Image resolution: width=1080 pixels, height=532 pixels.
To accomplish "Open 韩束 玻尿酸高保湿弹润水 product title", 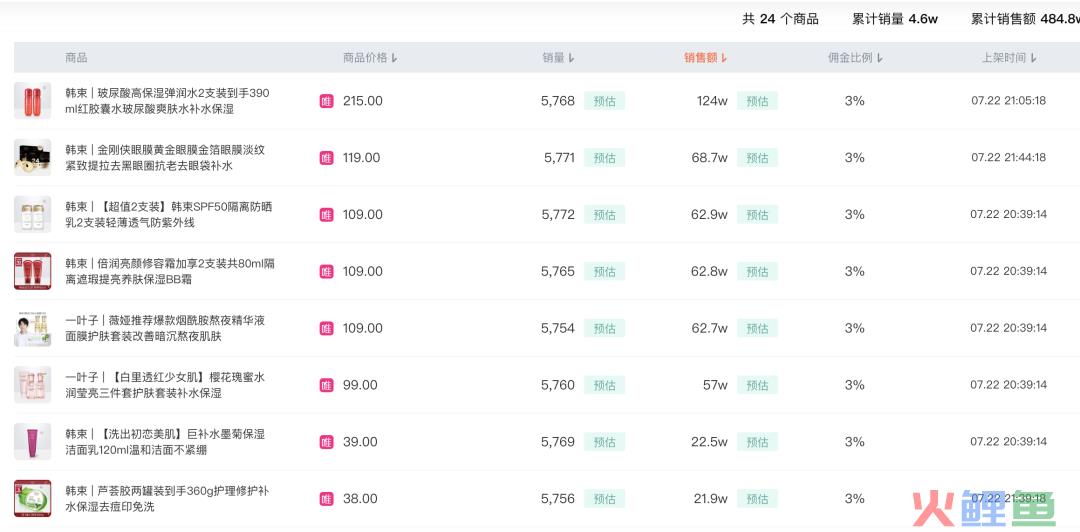I will (167, 101).
